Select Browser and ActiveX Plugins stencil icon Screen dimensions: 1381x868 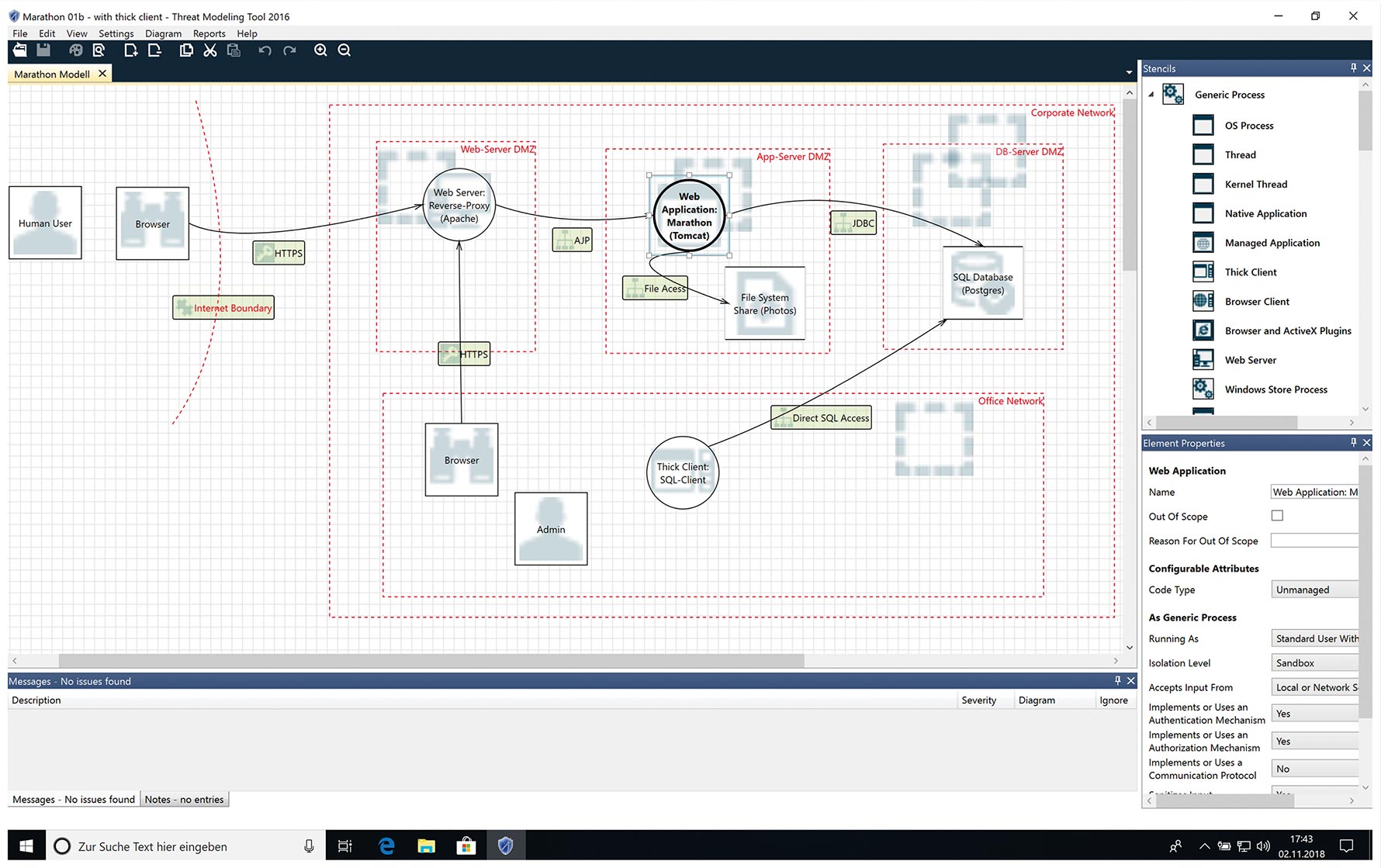(x=1203, y=331)
